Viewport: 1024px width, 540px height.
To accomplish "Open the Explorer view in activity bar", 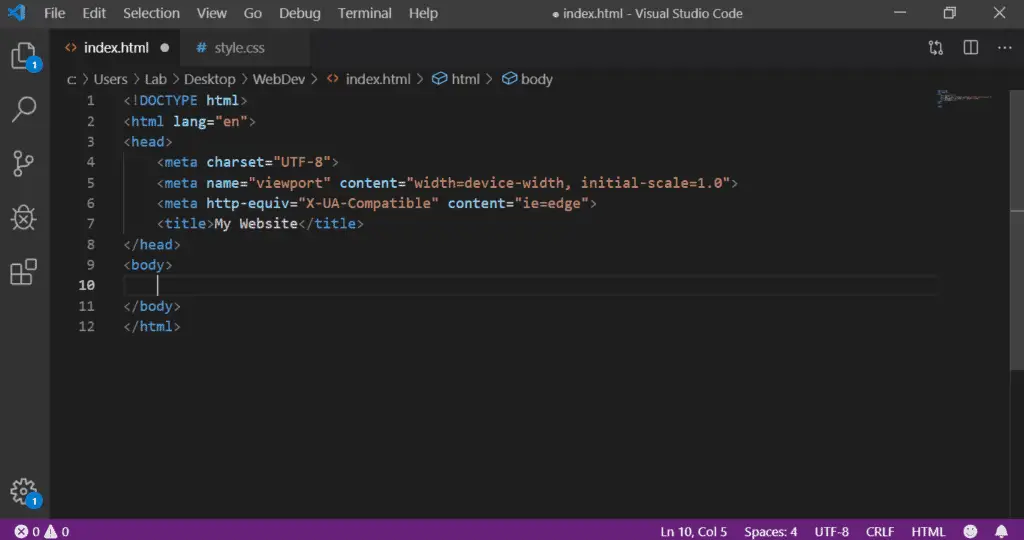I will pyautogui.click(x=24, y=56).
